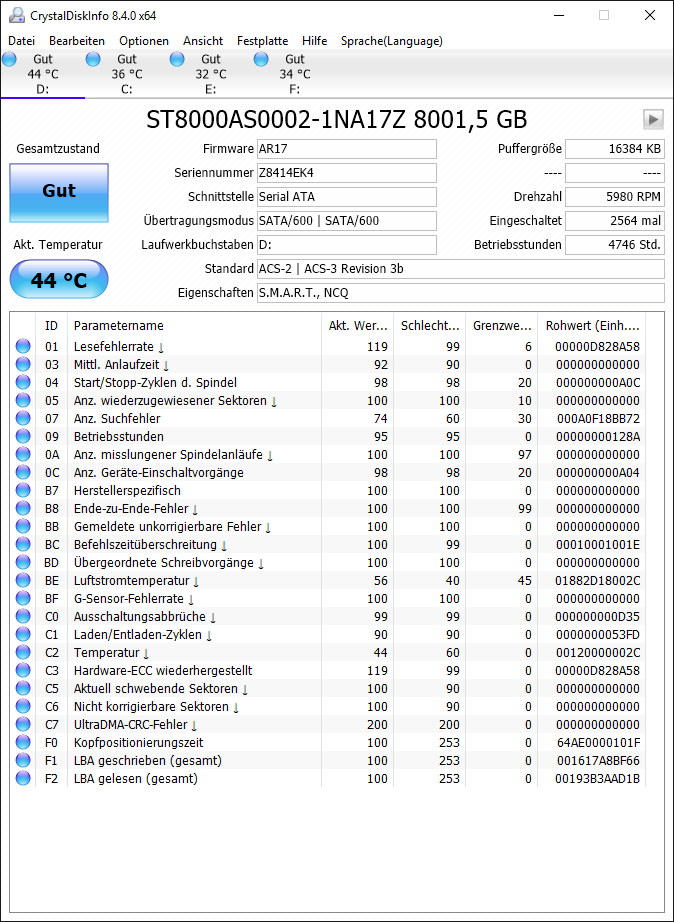Viewport: 674px width, 922px height.
Task: Click the Gut health status button
Action: [59, 192]
